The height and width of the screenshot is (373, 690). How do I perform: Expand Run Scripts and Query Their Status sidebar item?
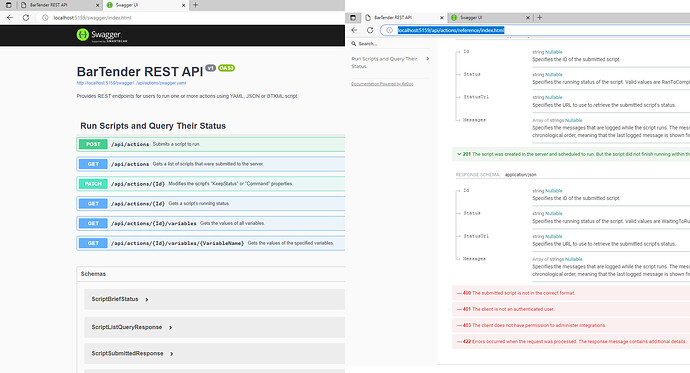coord(390,62)
